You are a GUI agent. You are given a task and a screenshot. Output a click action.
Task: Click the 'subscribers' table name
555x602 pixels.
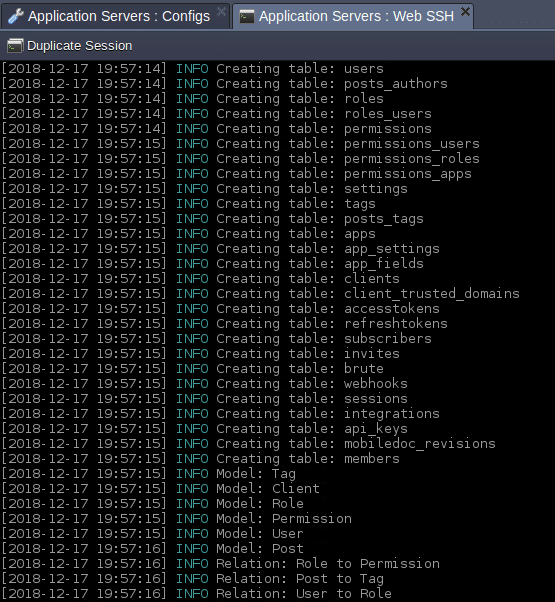[x=388, y=339]
